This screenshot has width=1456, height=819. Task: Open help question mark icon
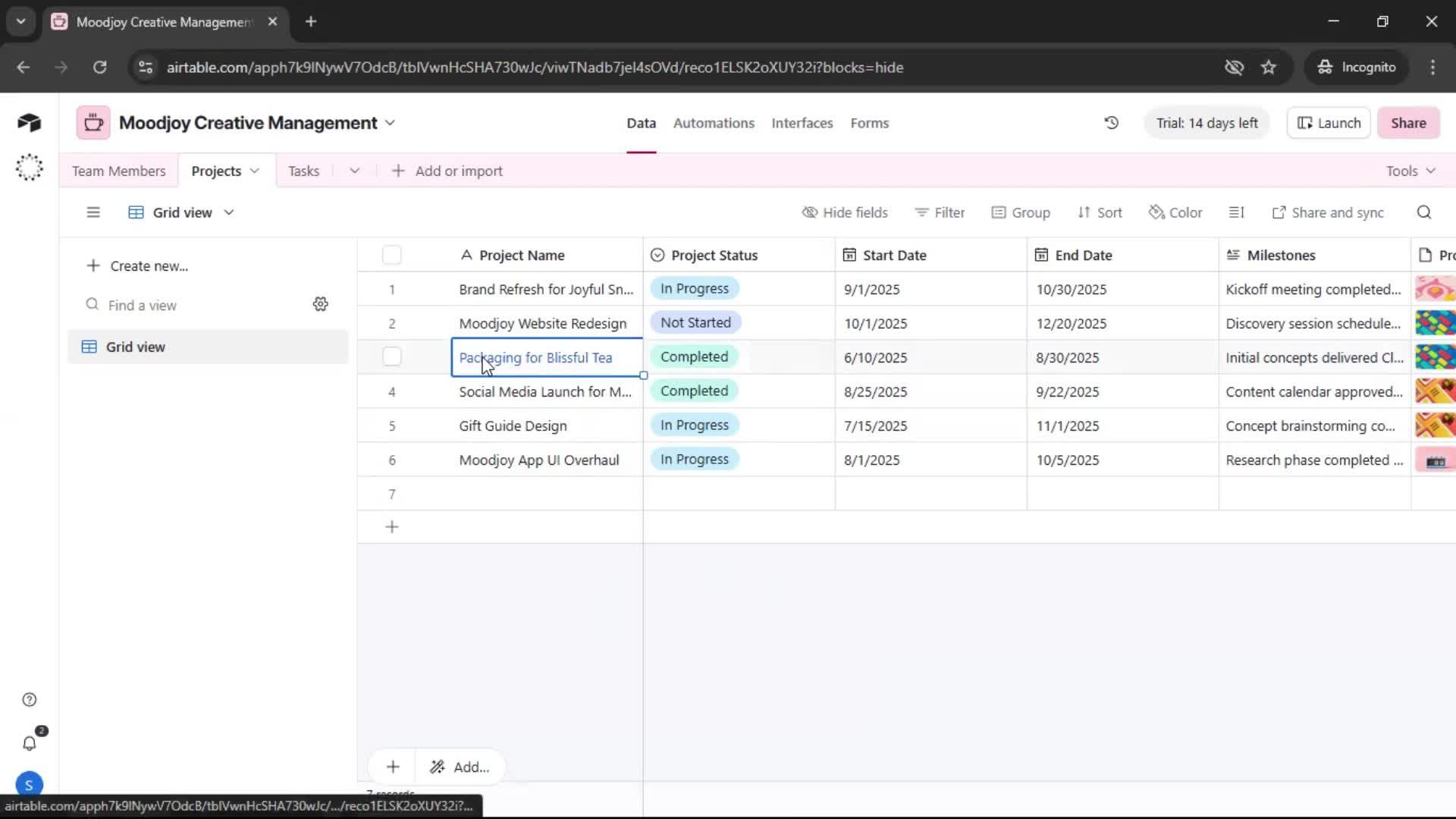(30, 699)
